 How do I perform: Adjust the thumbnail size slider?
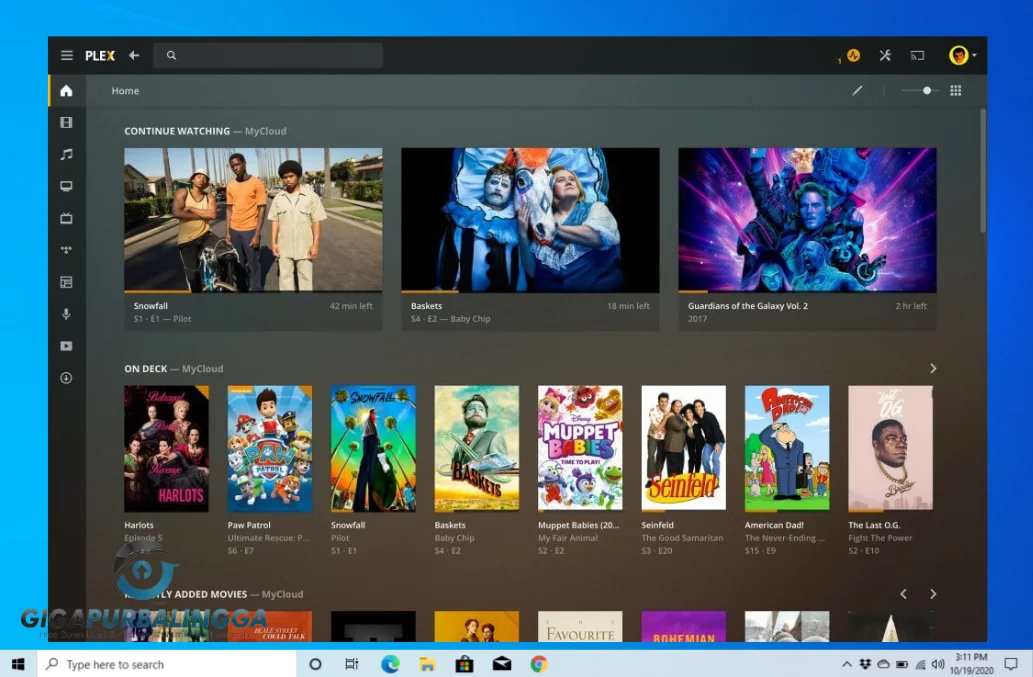(920, 90)
